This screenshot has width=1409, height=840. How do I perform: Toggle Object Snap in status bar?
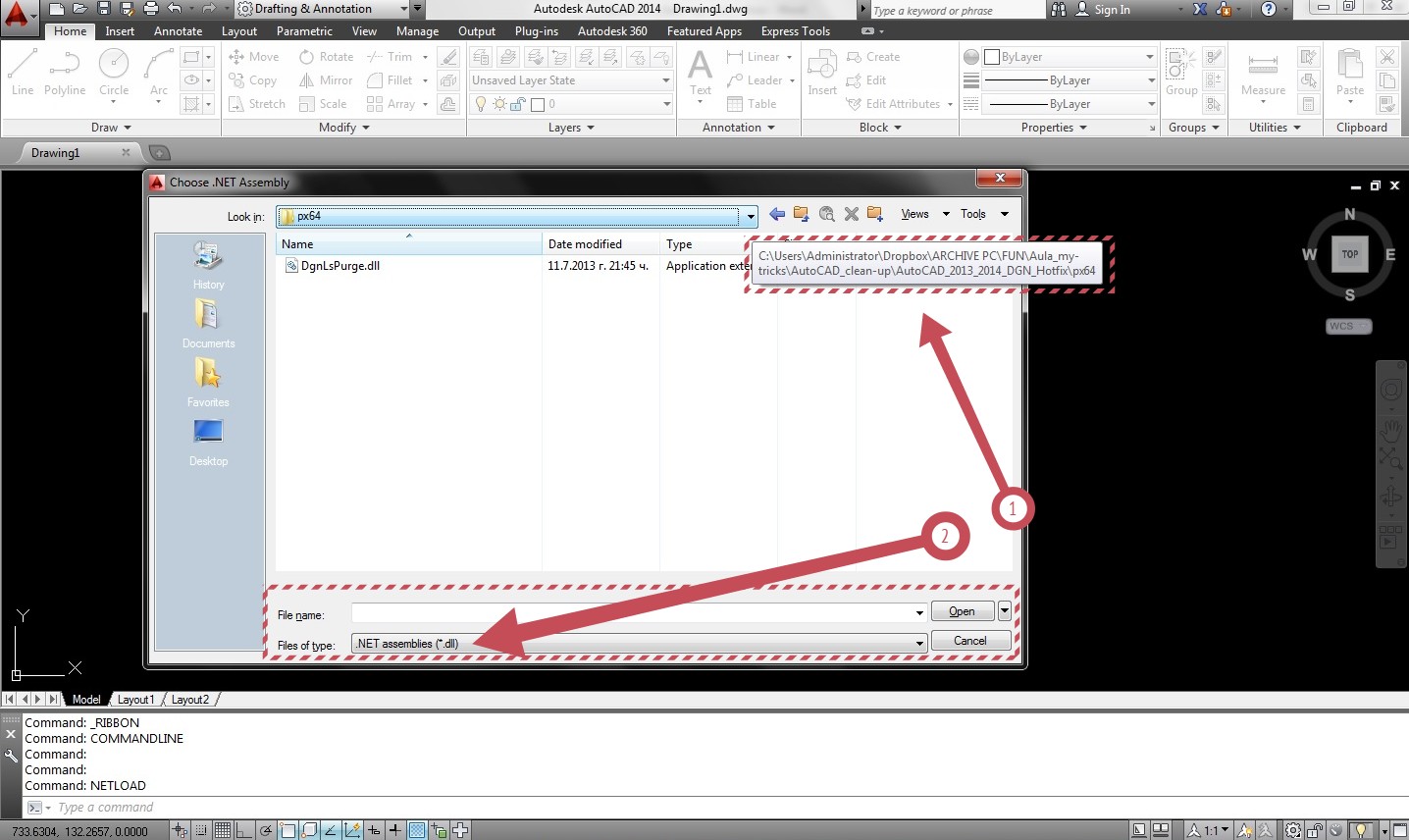point(287,830)
